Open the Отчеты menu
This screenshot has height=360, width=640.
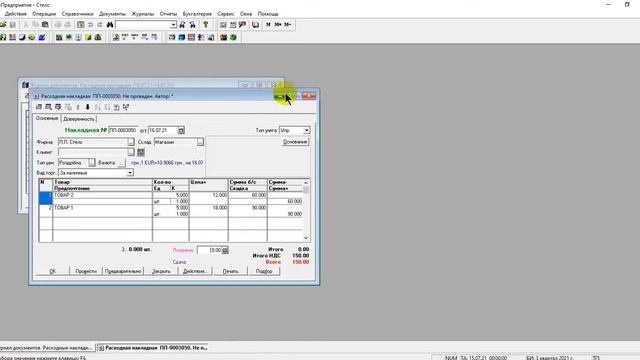(168, 14)
